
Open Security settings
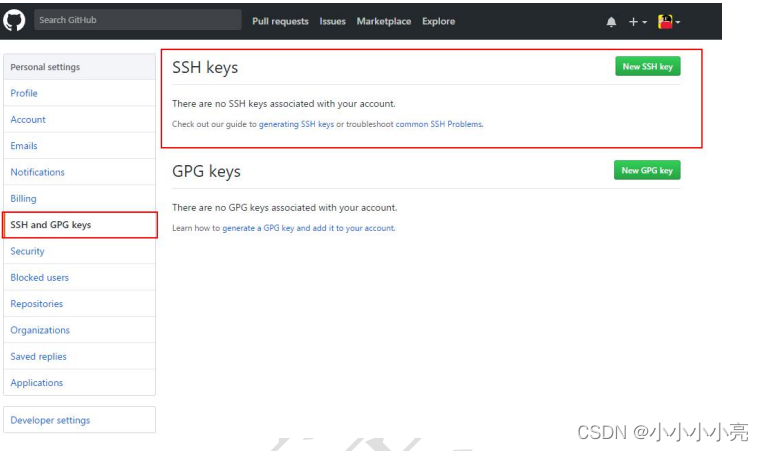(79, 251)
